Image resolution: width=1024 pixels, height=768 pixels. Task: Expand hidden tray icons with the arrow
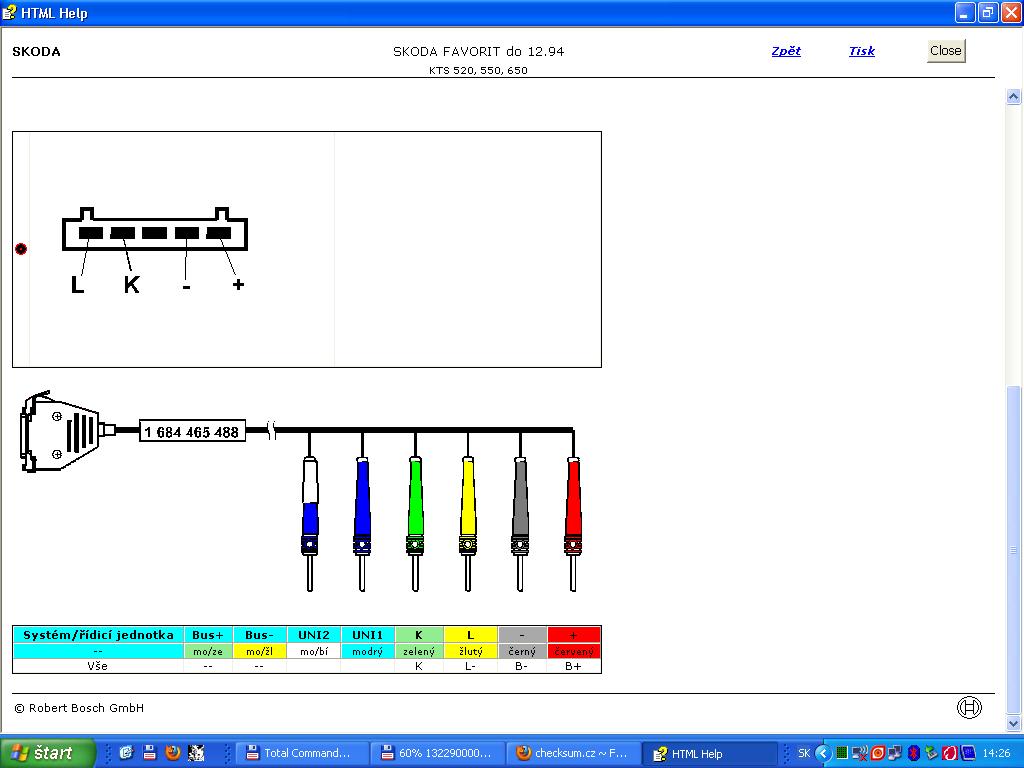[823, 753]
